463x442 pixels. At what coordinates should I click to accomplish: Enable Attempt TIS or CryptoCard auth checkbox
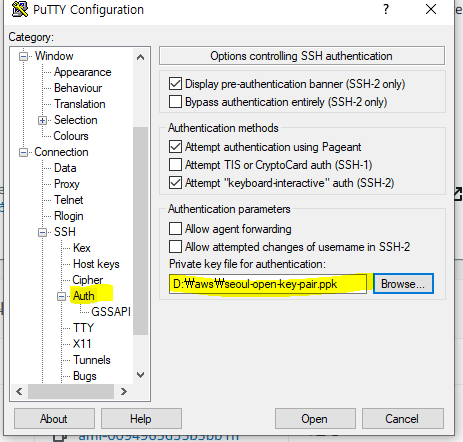coord(175,165)
